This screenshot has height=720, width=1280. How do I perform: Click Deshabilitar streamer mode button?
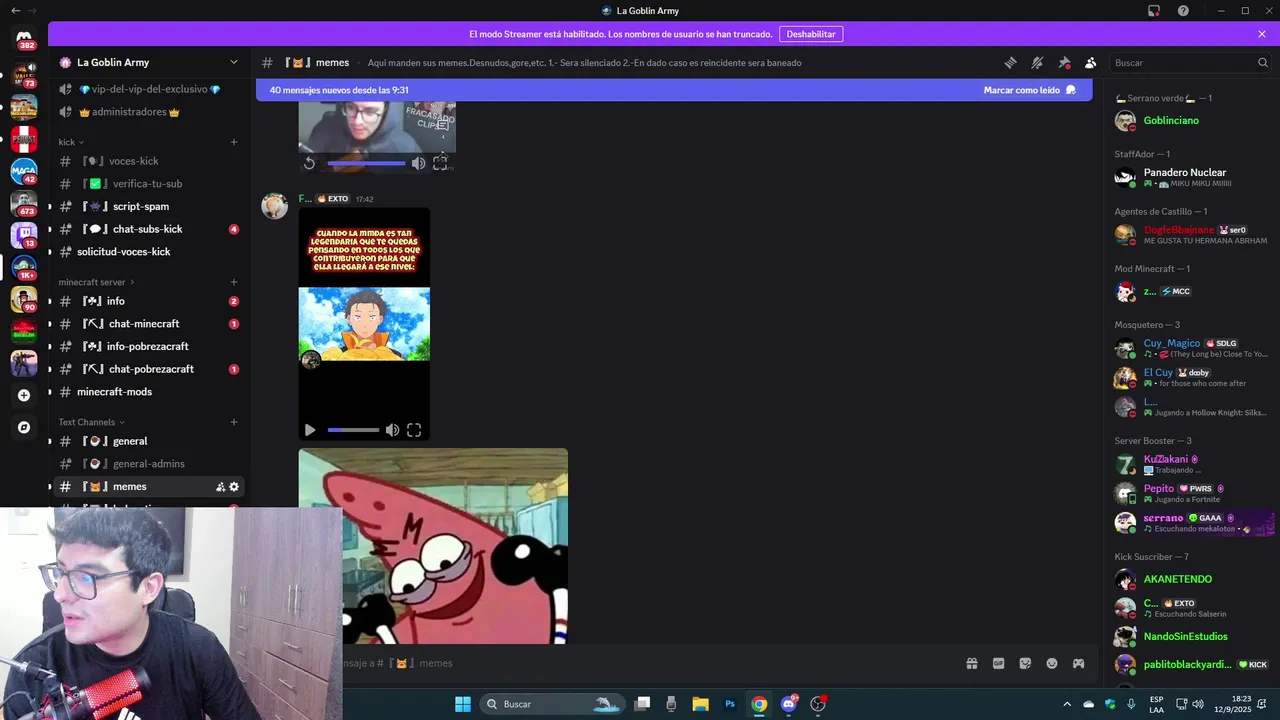pyautogui.click(x=811, y=34)
